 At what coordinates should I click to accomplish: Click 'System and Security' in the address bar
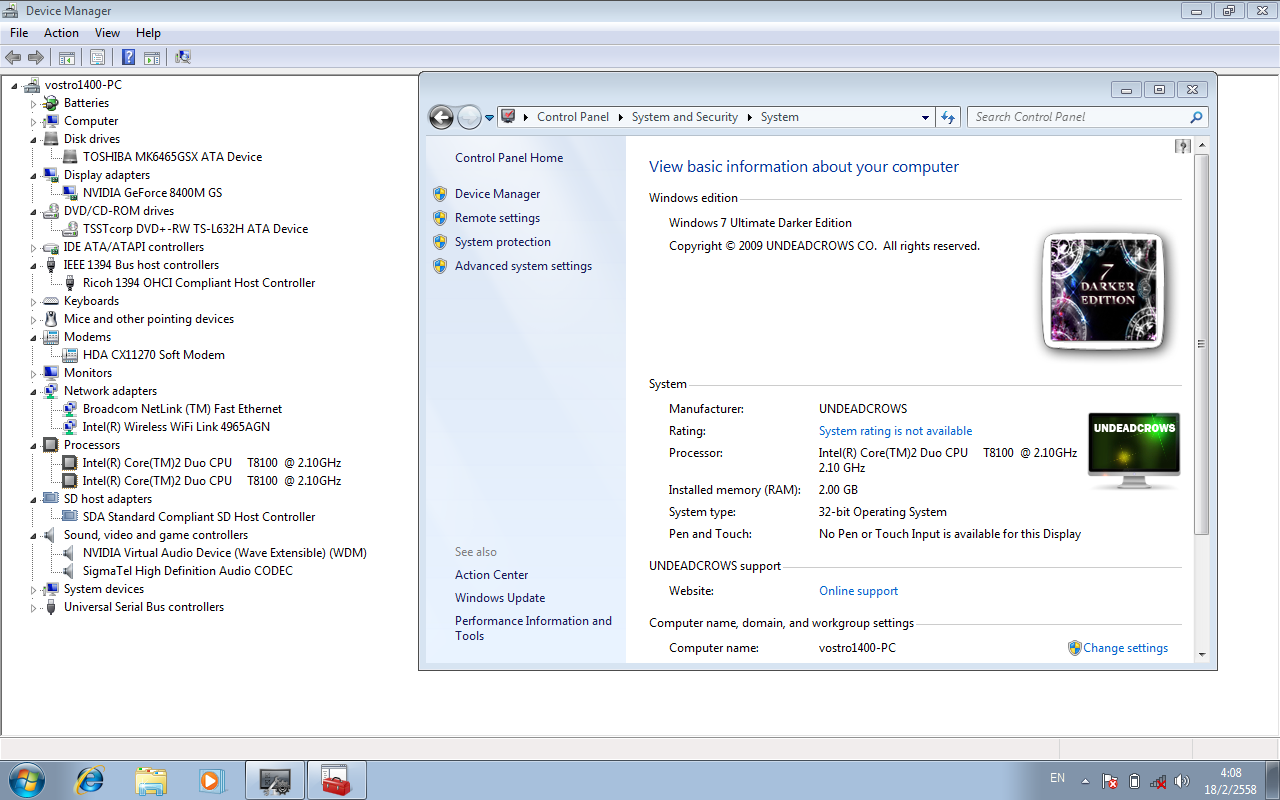(684, 117)
